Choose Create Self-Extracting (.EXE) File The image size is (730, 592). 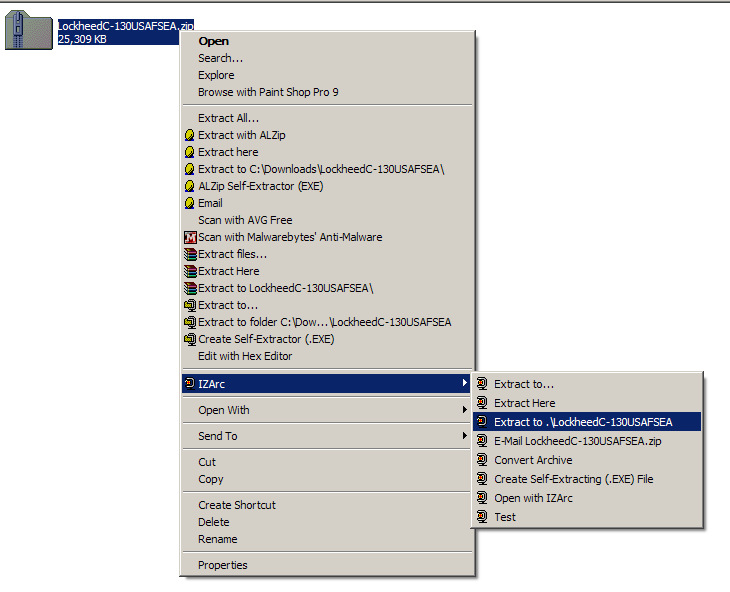click(573, 479)
